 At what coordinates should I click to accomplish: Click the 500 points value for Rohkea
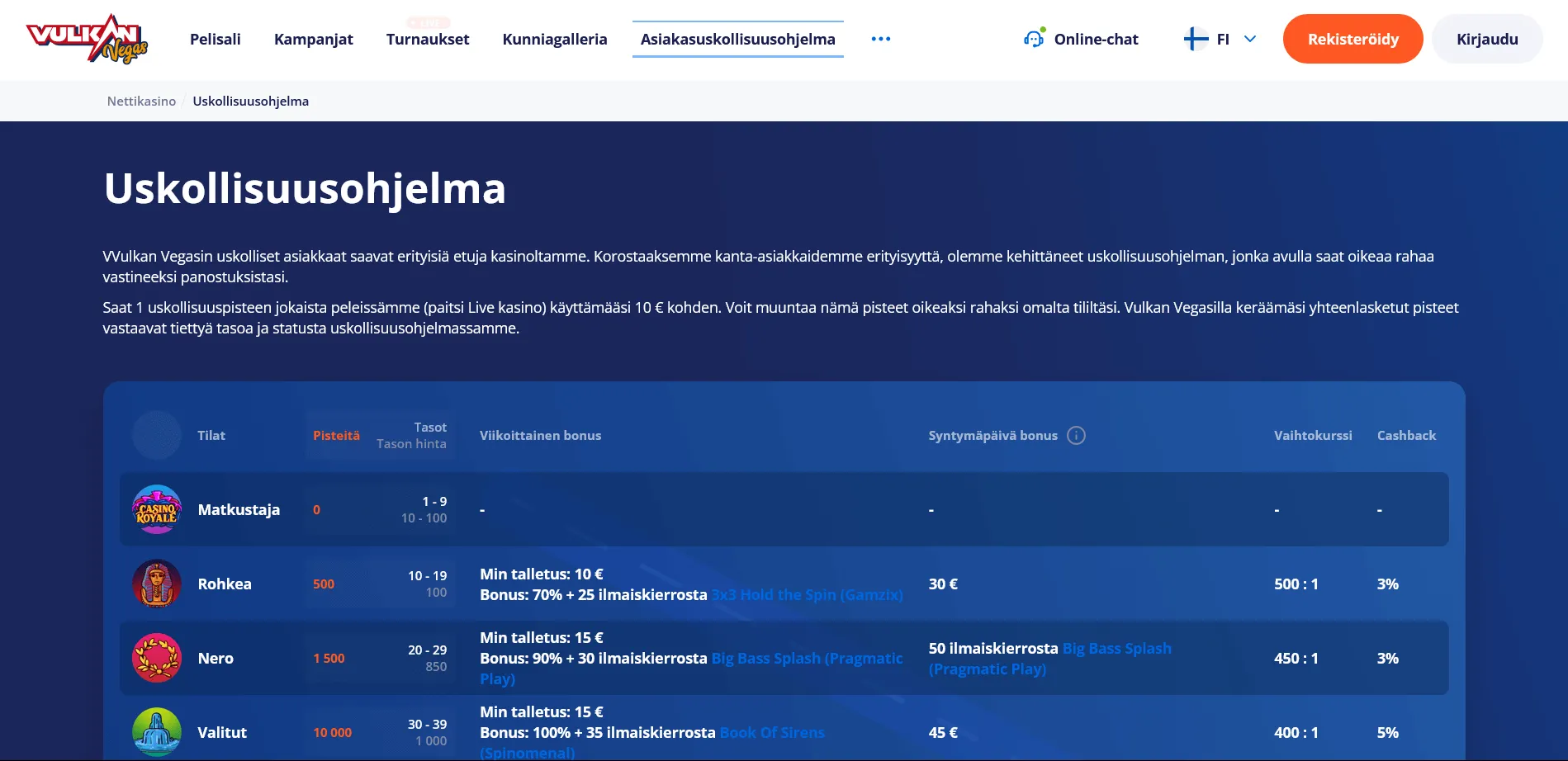pos(324,584)
